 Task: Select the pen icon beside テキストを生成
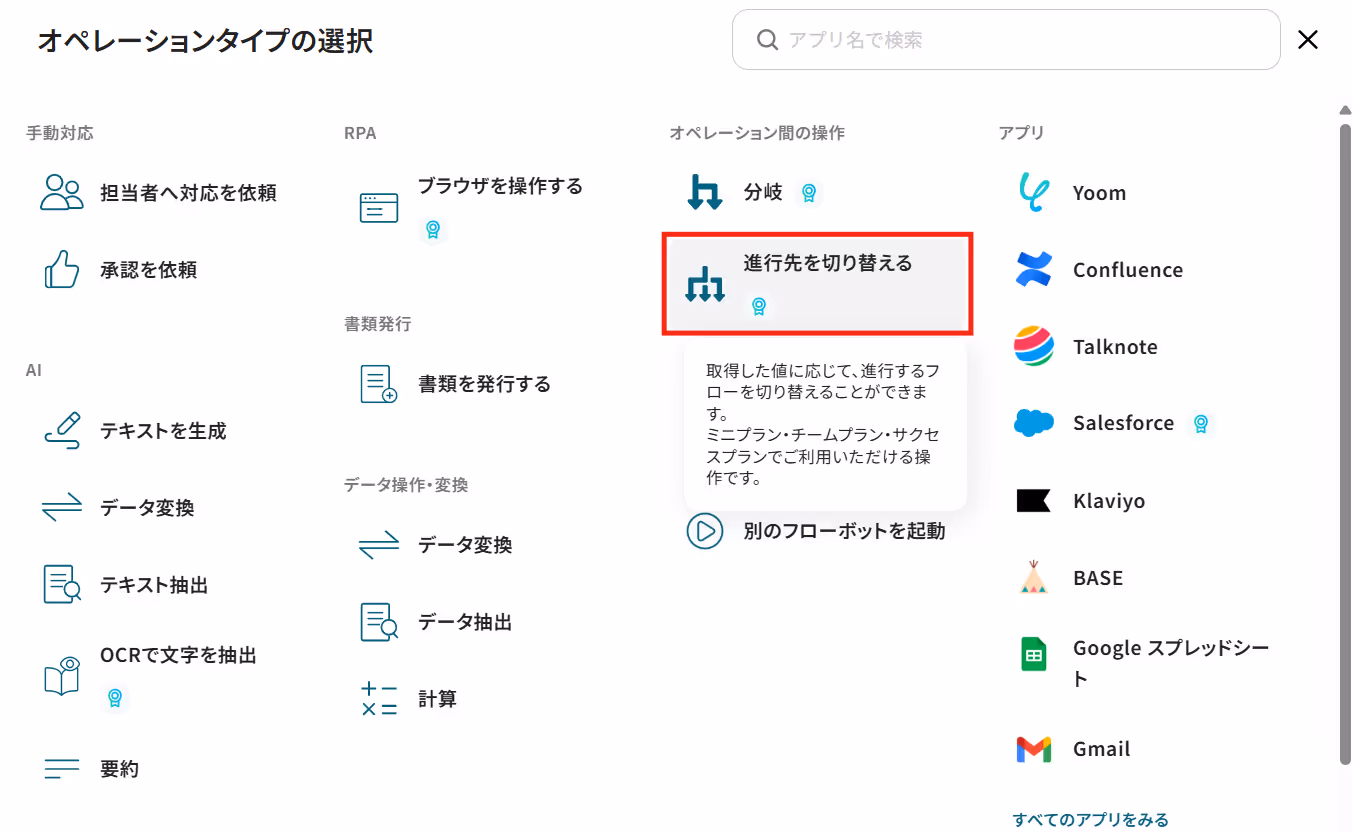pos(62,430)
